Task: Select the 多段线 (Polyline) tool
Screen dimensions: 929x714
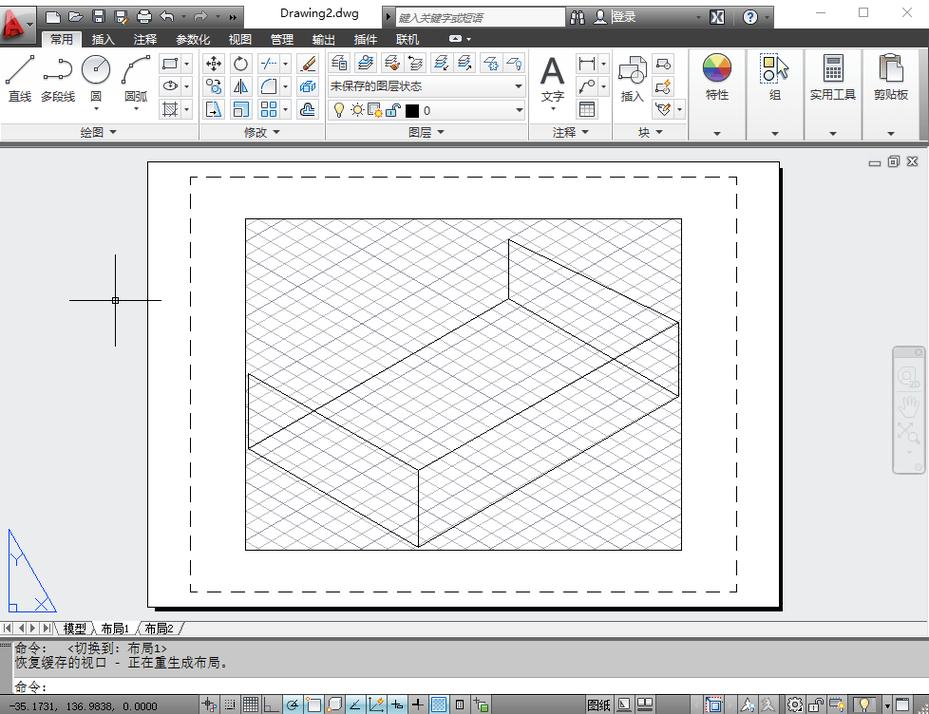Action: (57, 78)
